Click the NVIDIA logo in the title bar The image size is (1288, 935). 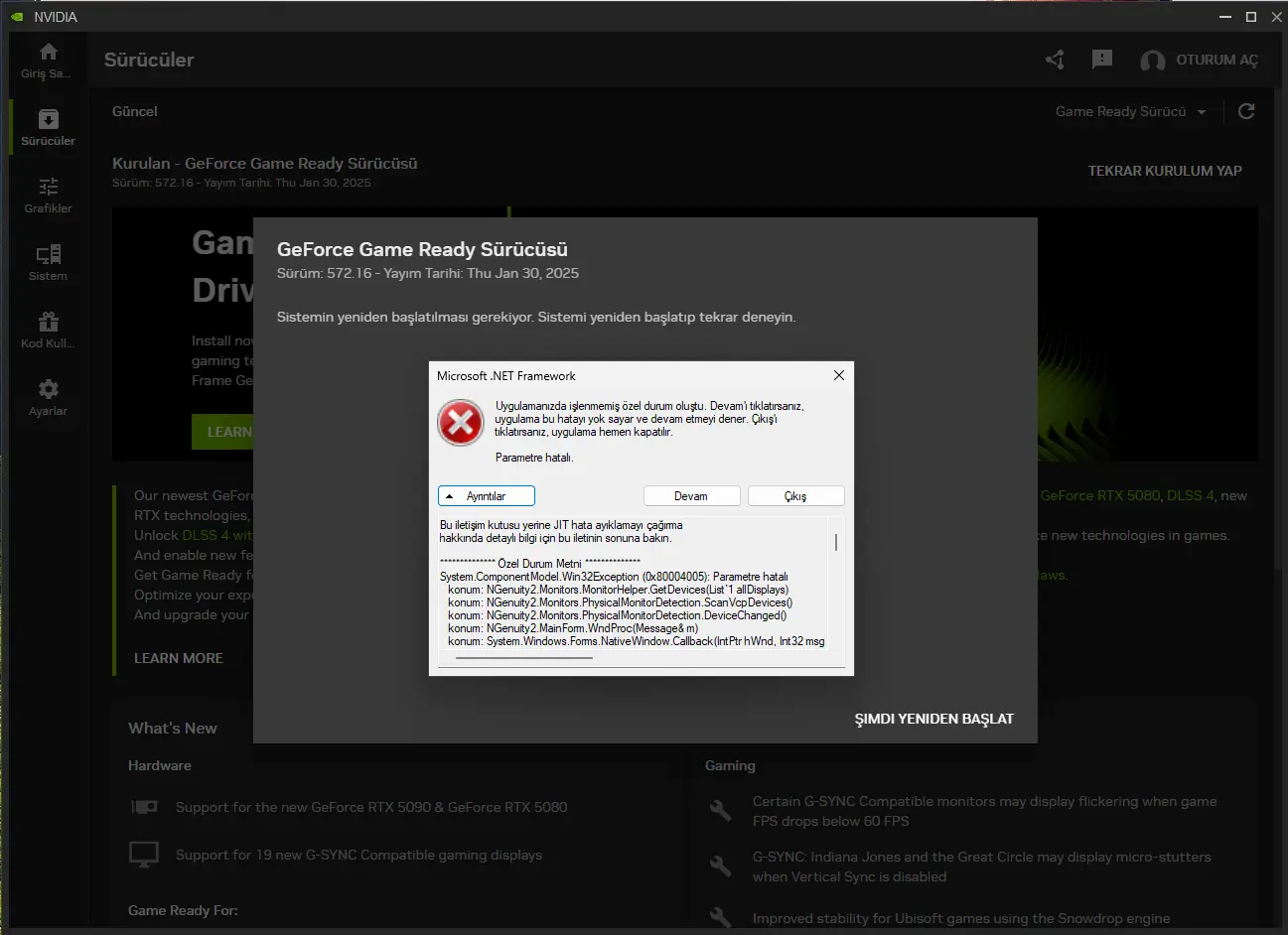(x=17, y=17)
